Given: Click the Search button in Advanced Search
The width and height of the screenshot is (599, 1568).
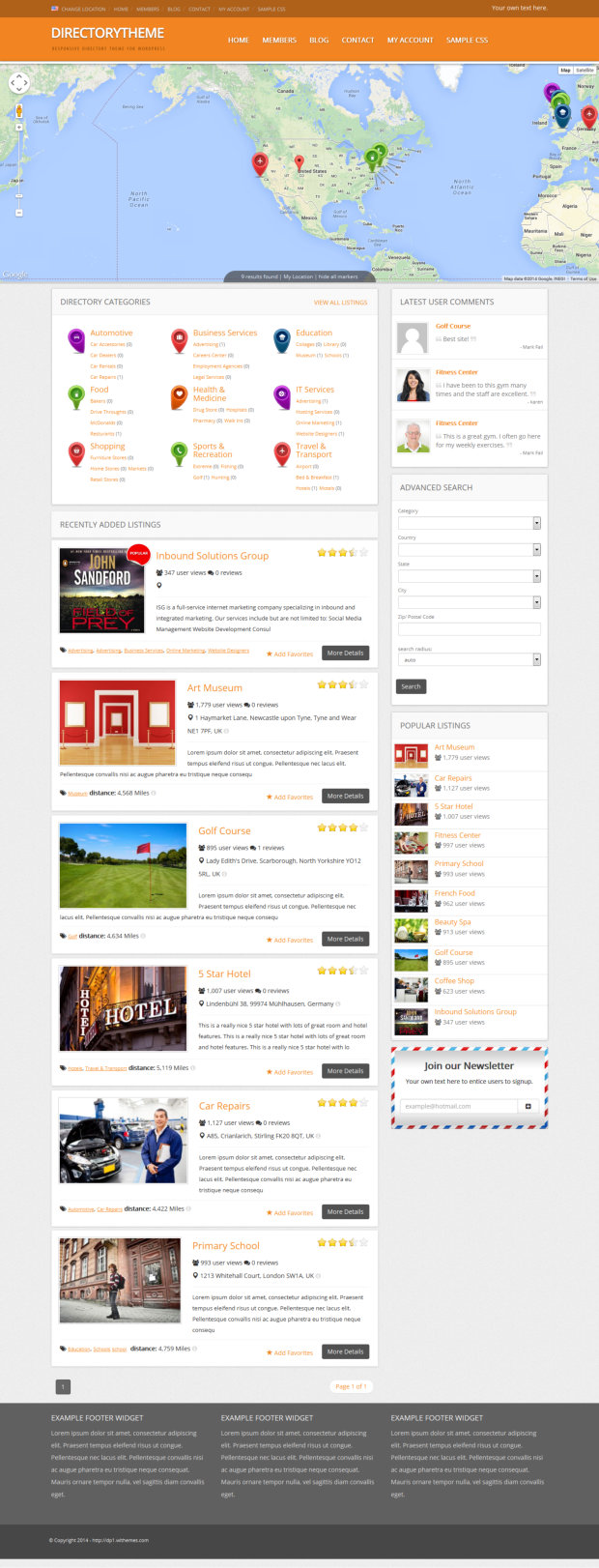Looking at the screenshot, I should coord(411,686).
